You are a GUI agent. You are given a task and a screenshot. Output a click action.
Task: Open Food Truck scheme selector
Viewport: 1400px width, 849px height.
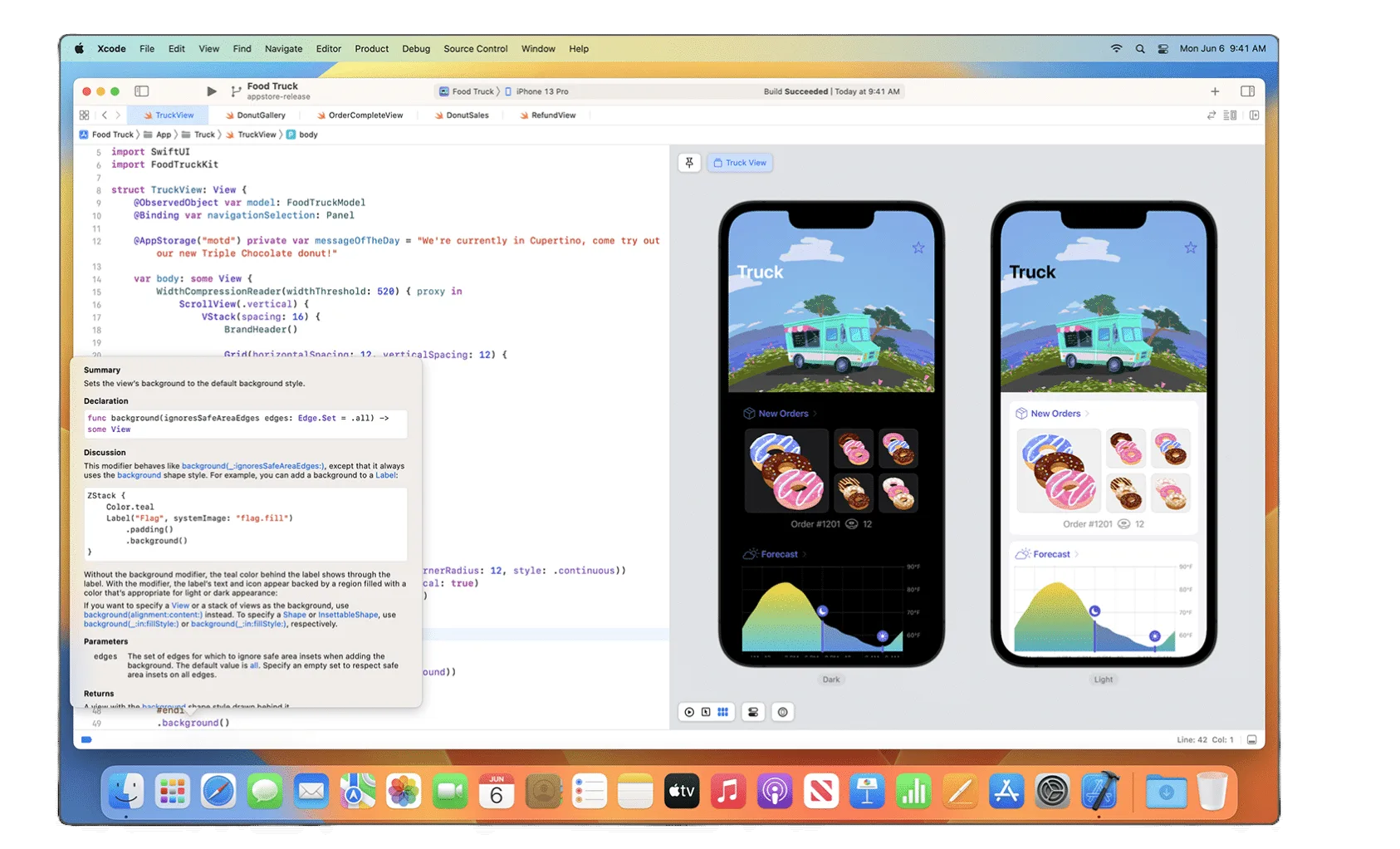coord(466,91)
